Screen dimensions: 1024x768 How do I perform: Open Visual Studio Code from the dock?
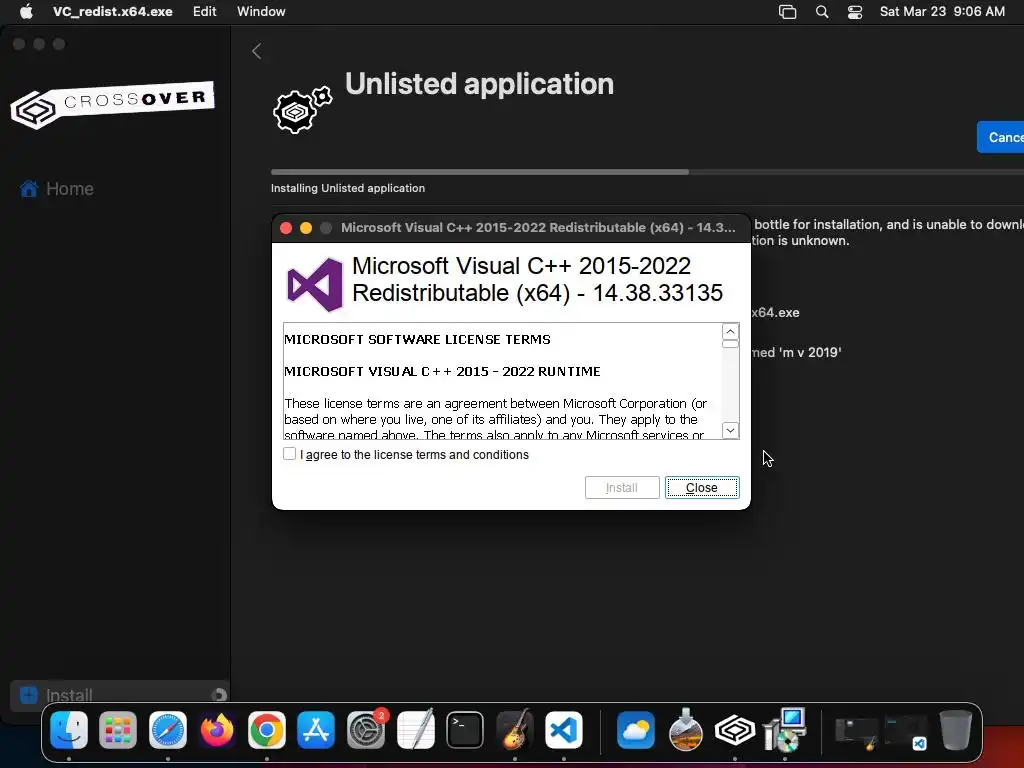click(x=564, y=730)
